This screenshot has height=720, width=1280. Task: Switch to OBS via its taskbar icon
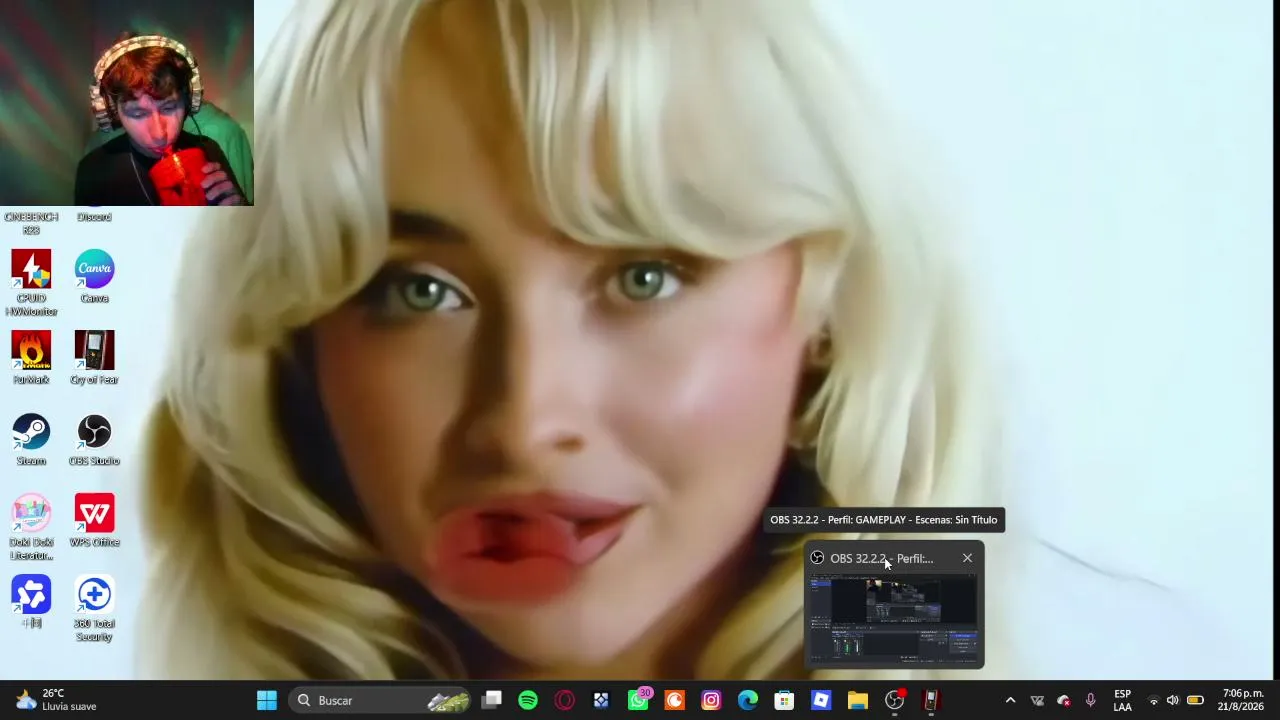[895, 700]
